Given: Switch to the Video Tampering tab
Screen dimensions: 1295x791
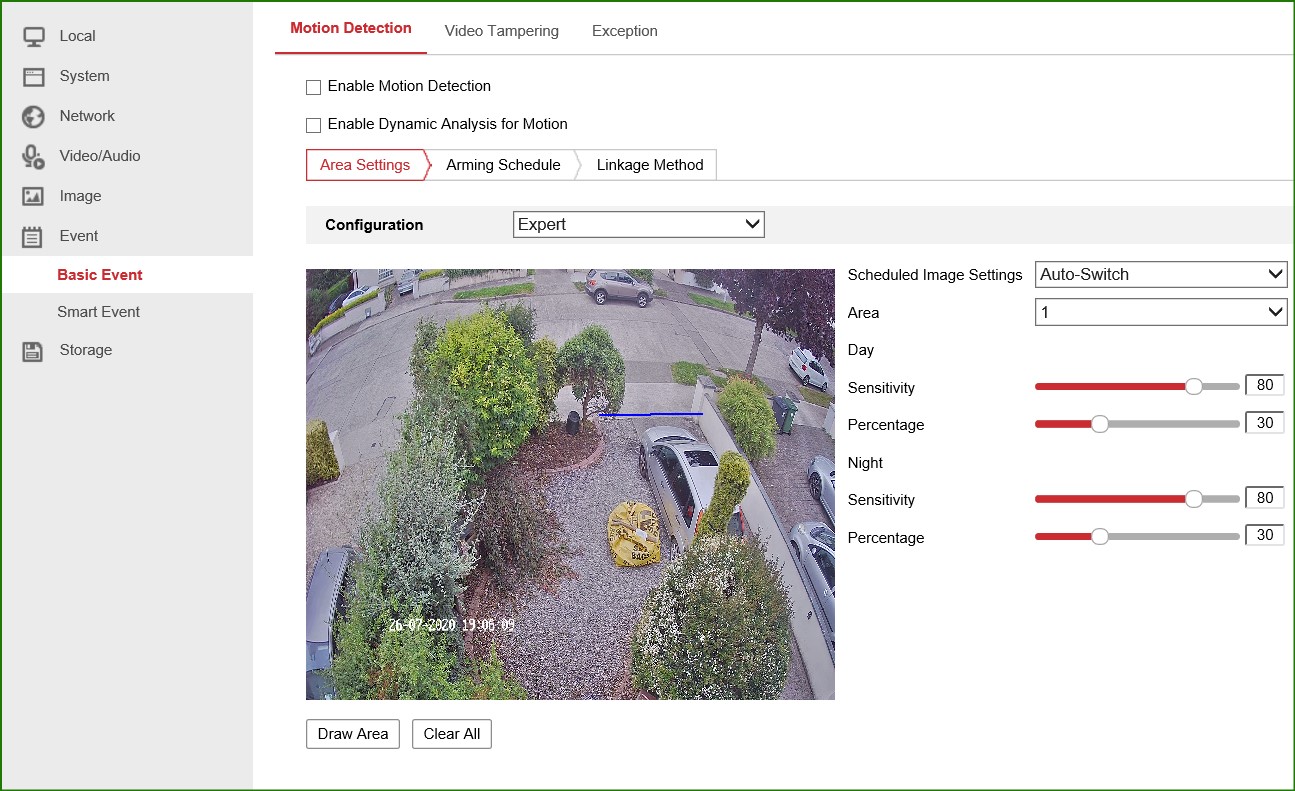Looking at the screenshot, I should (x=501, y=31).
